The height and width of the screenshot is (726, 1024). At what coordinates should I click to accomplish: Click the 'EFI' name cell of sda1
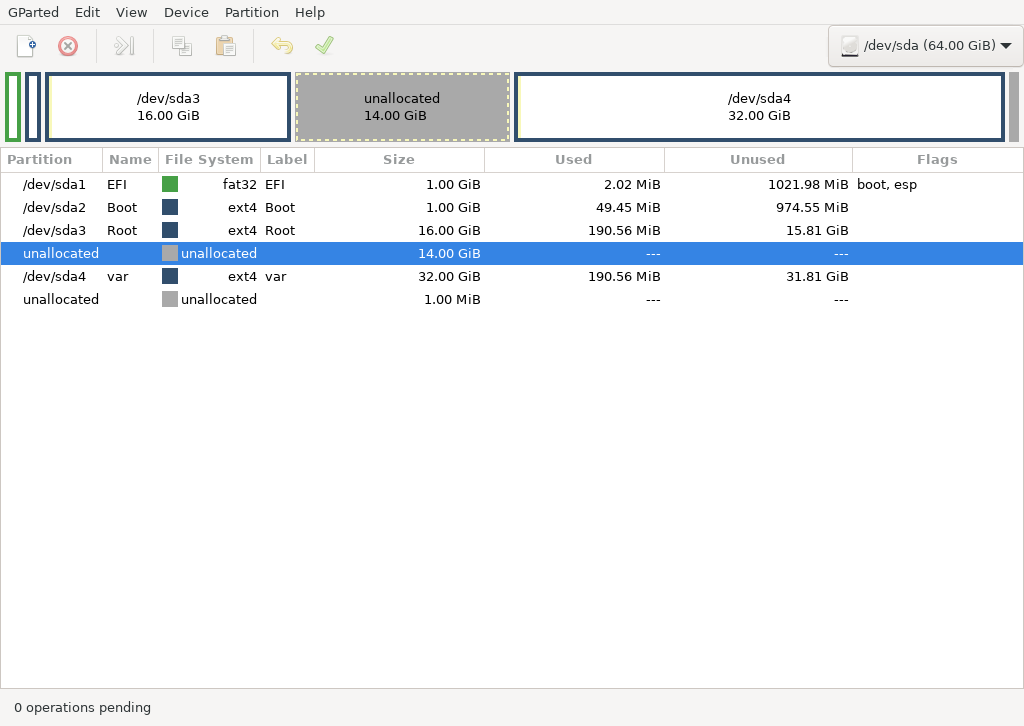(x=117, y=185)
